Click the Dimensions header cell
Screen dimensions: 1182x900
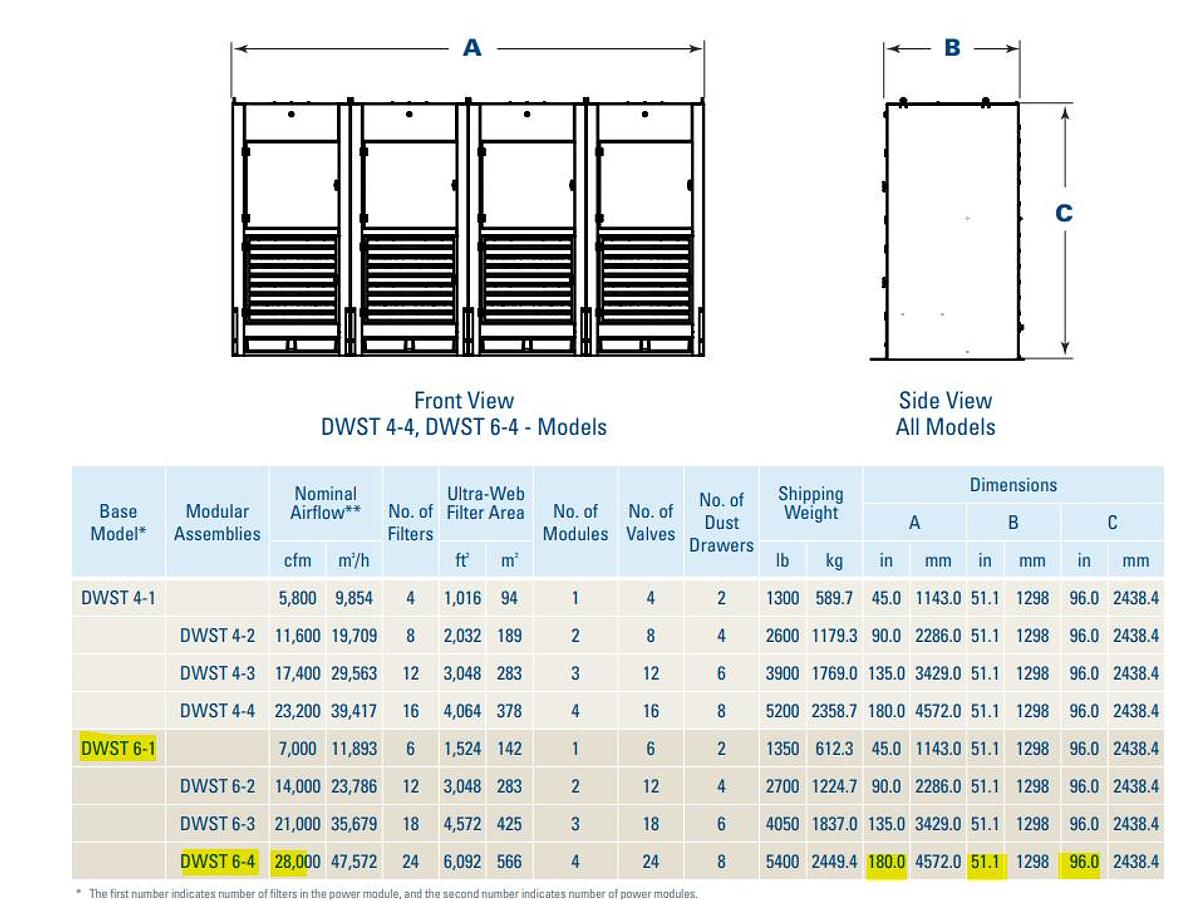[x=1014, y=484]
